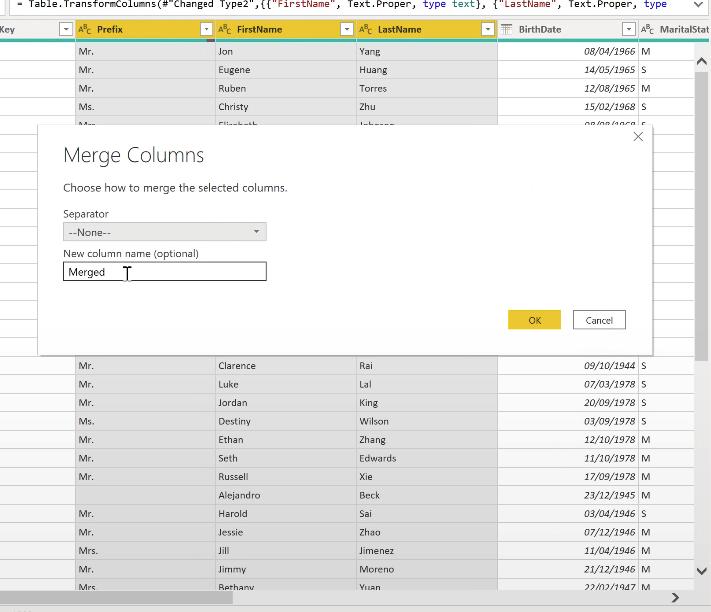Viewport: 711px width, 612px height.
Task: Select the cell with first name Clarence
Action: (x=286, y=366)
